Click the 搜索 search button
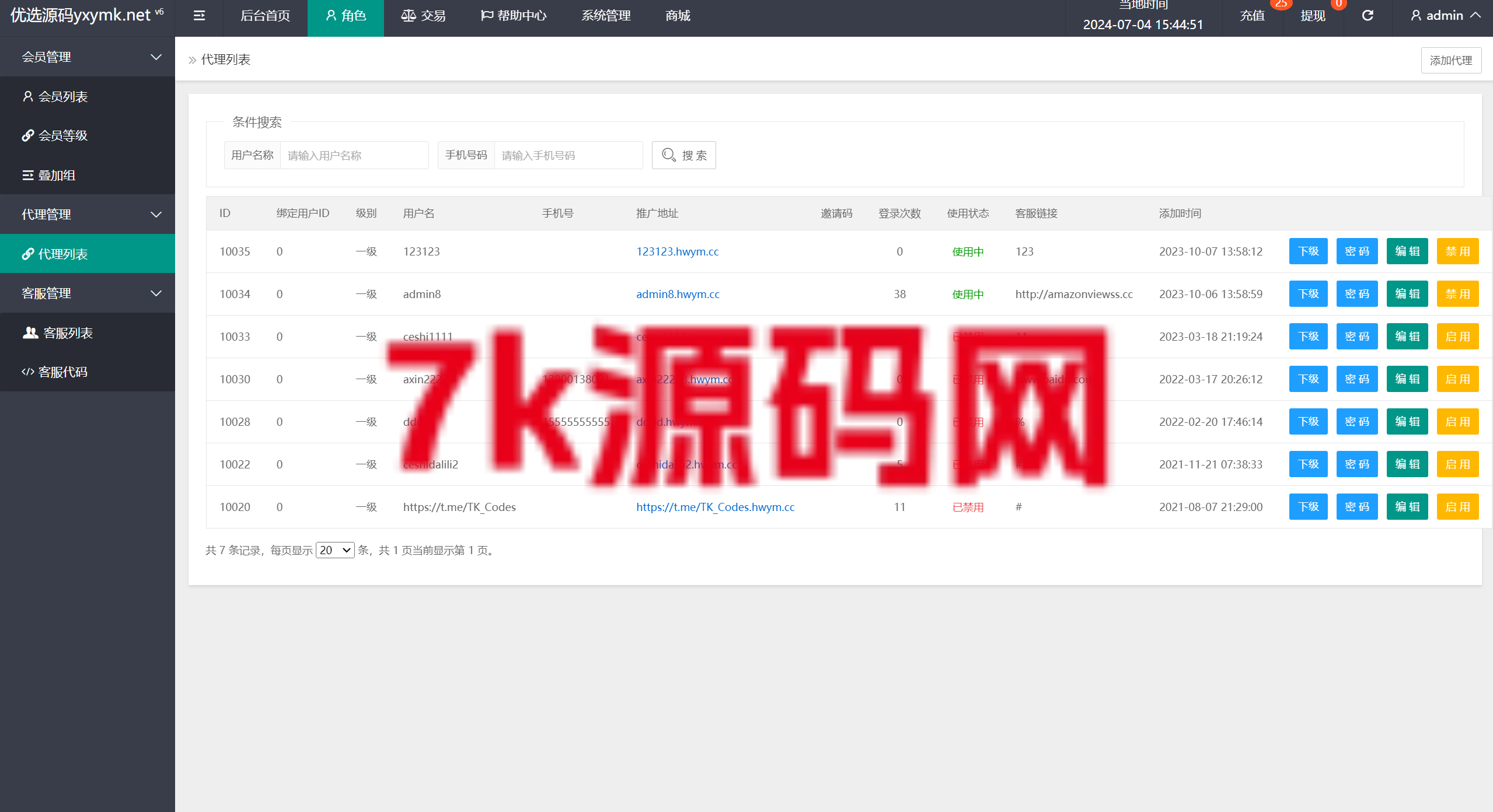The height and width of the screenshot is (812, 1493). click(x=684, y=155)
